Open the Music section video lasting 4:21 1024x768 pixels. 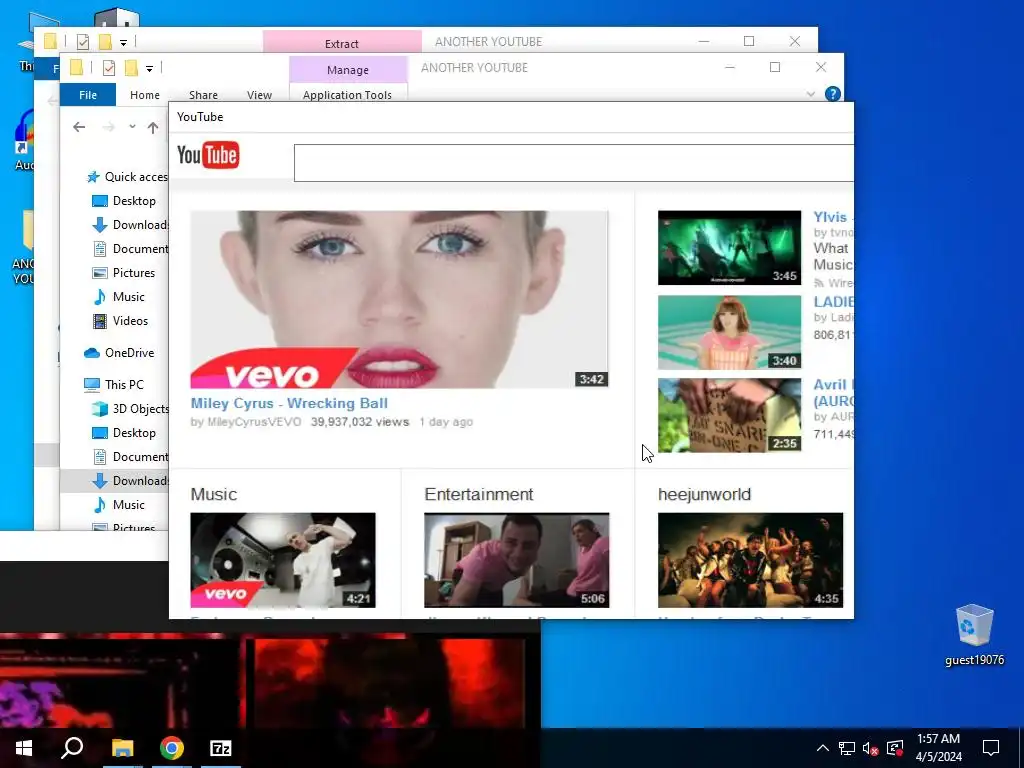(283, 560)
